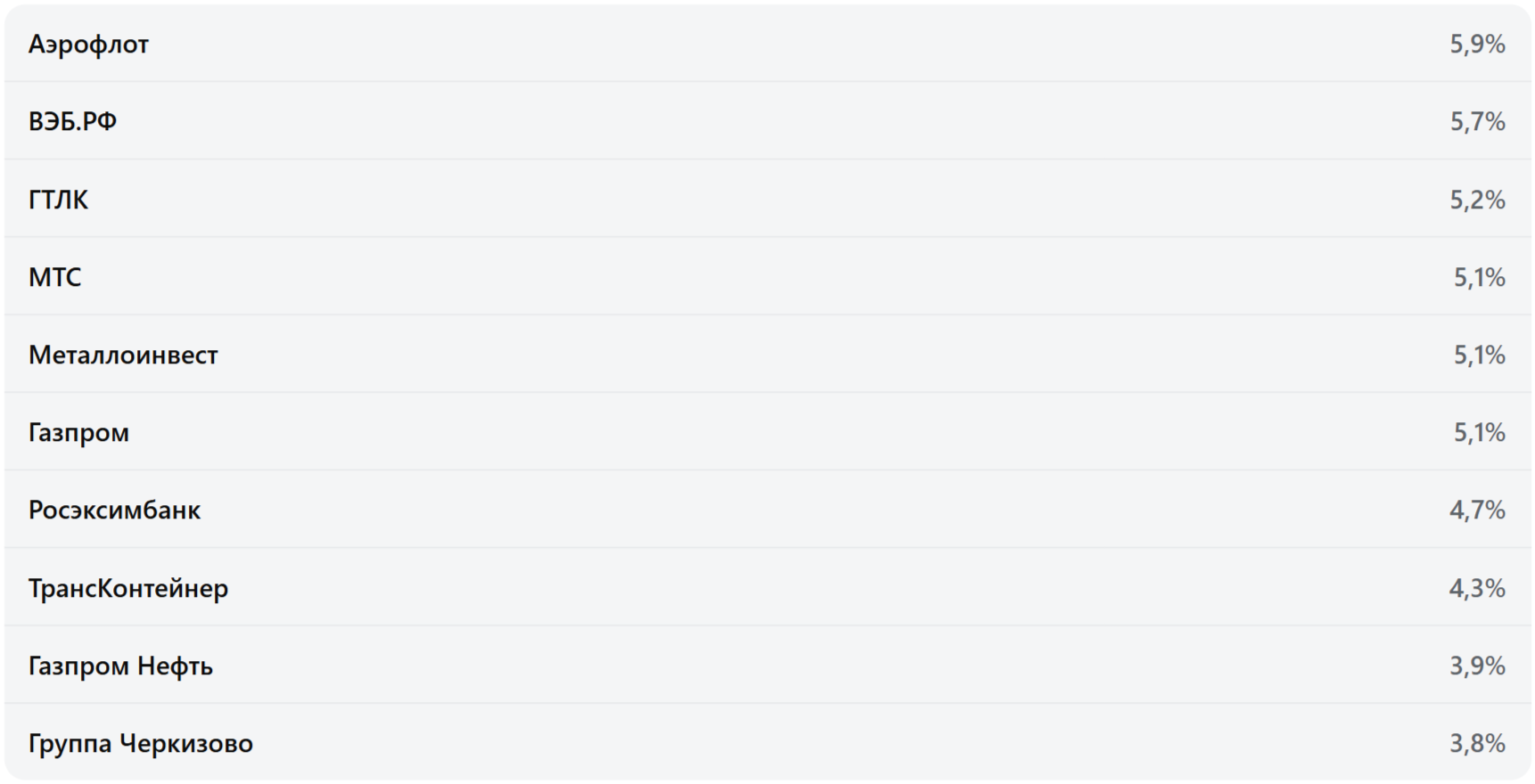Image resolution: width=1535 pixels, height=784 pixels.
Task: Click the Газпром issuer name
Action: (78, 432)
